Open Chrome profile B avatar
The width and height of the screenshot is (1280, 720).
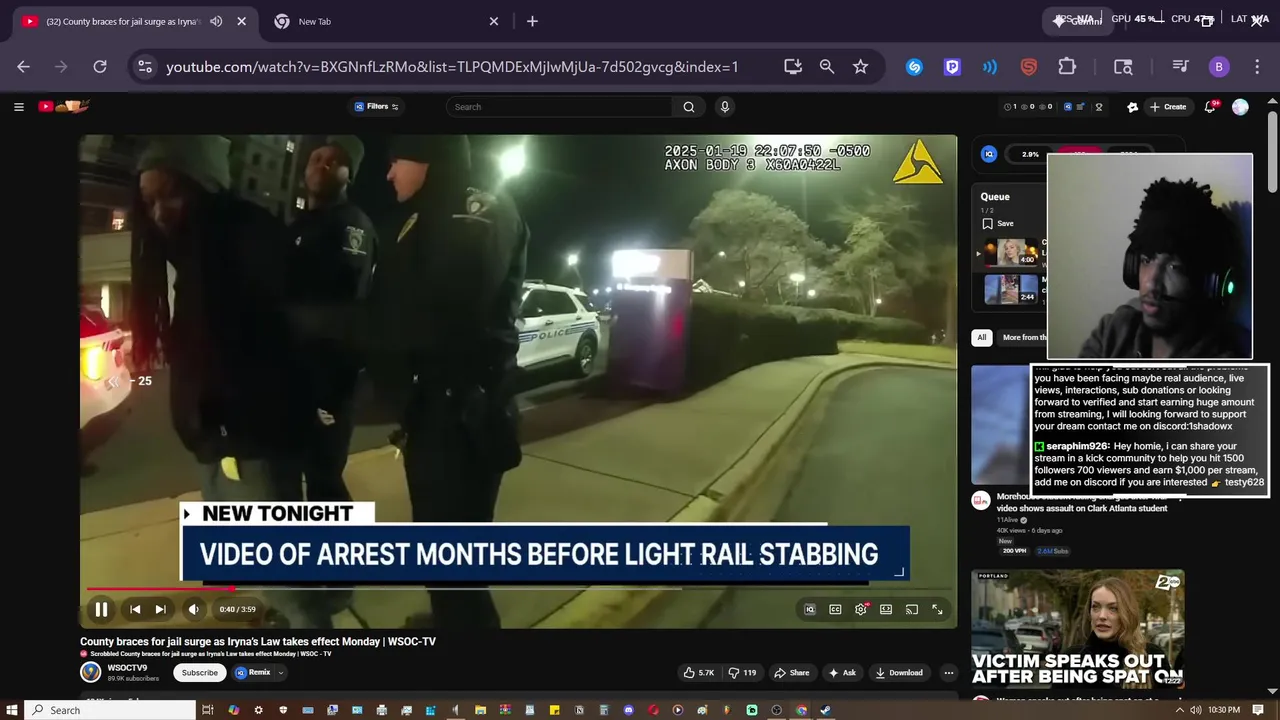click(1218, 67)
